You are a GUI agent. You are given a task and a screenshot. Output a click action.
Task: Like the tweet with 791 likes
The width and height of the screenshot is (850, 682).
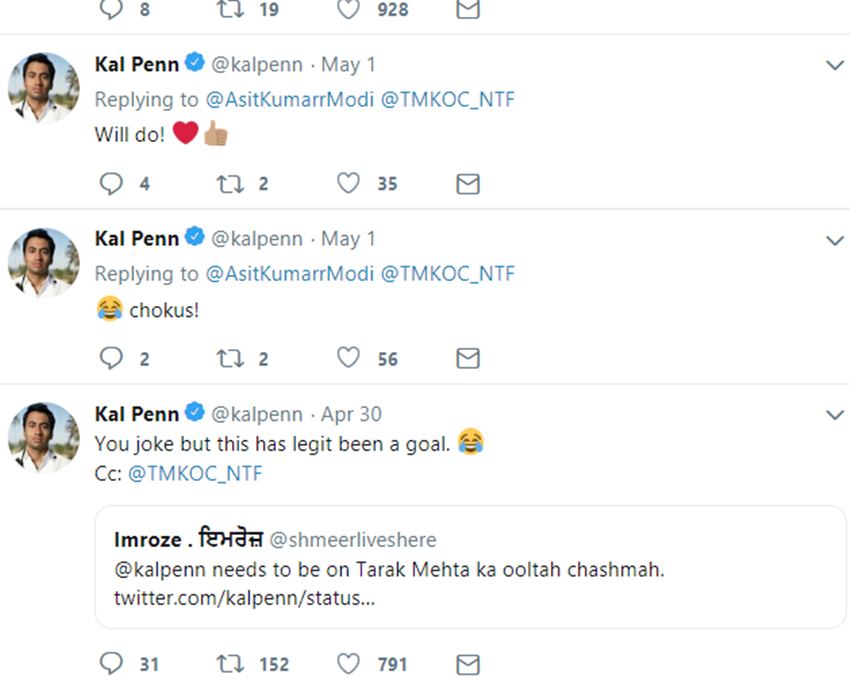click(x=348, y=664)
